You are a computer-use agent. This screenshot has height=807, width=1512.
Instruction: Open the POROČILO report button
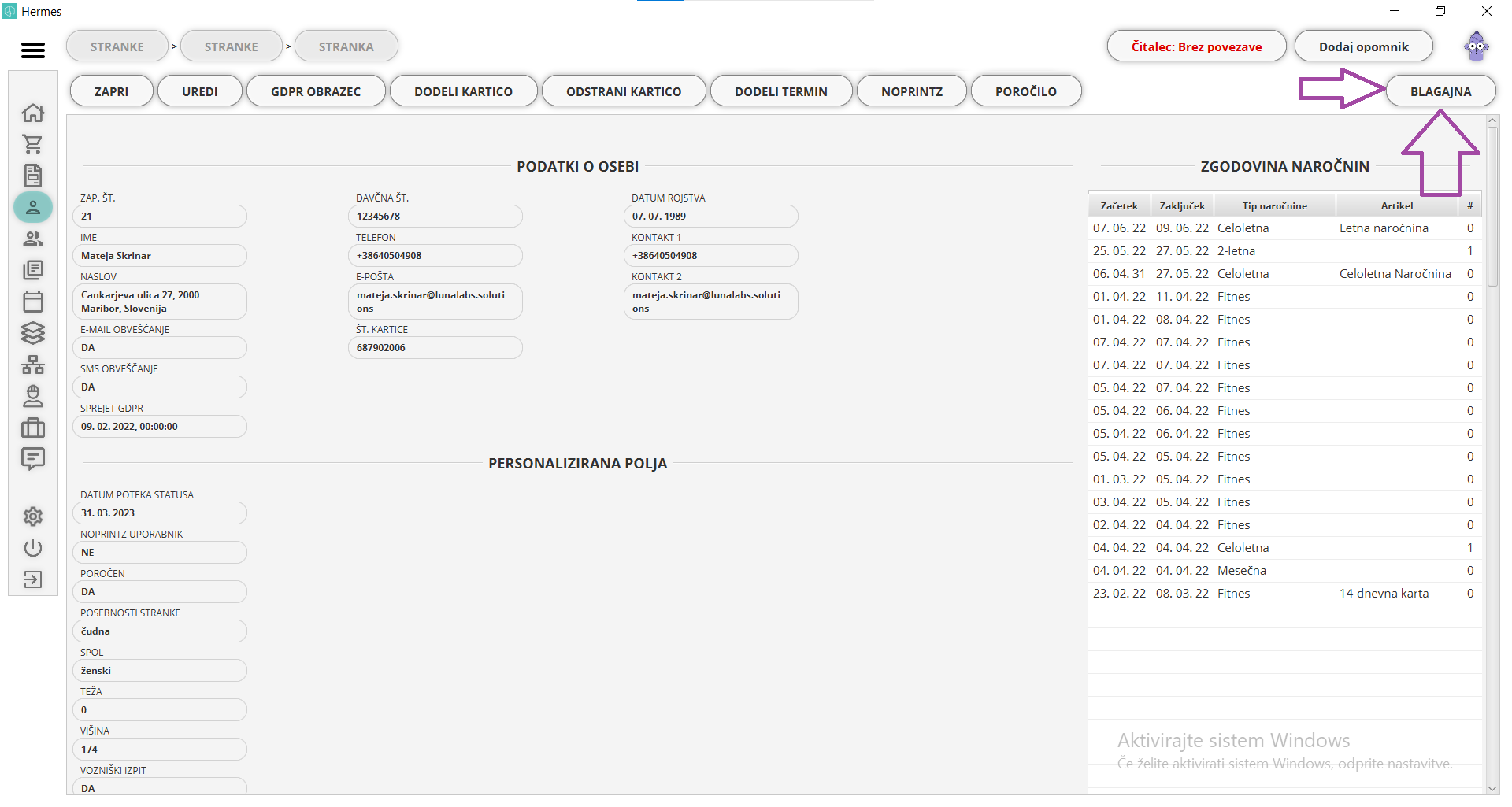(x=1026, y=91)
